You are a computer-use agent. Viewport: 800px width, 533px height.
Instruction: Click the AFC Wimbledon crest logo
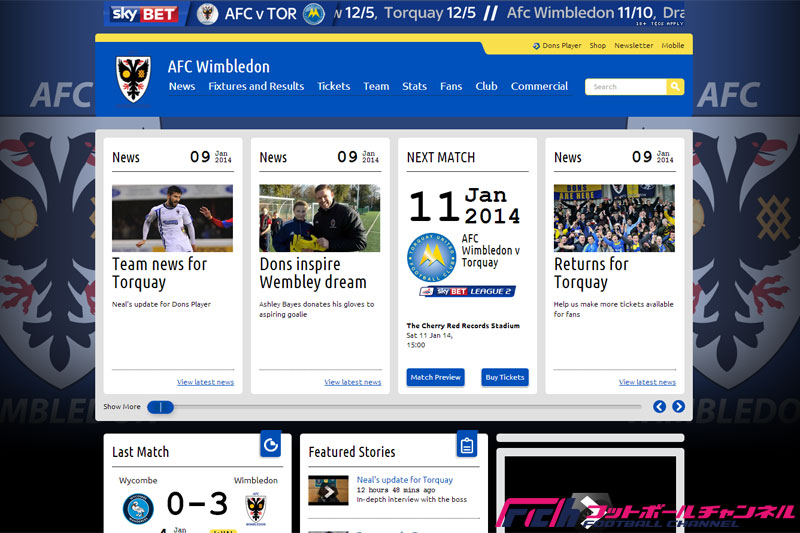coord(133,79)
